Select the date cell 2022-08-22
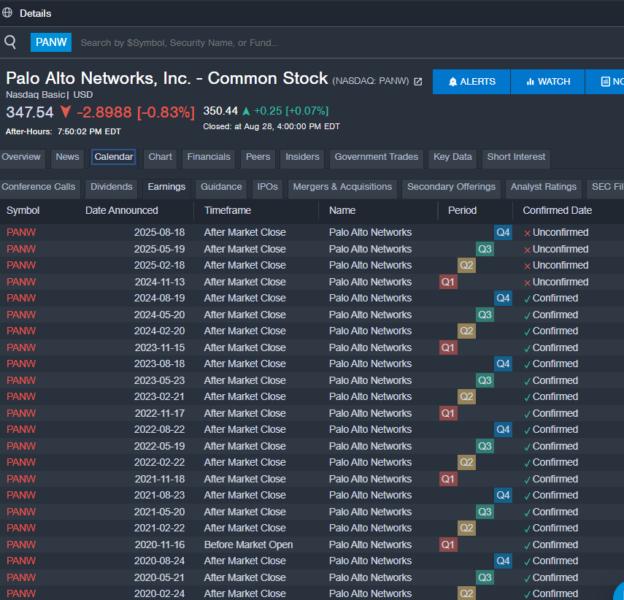The width and height of the screenshot is (624, 600). pyautogui.click(x=159, y=430)
